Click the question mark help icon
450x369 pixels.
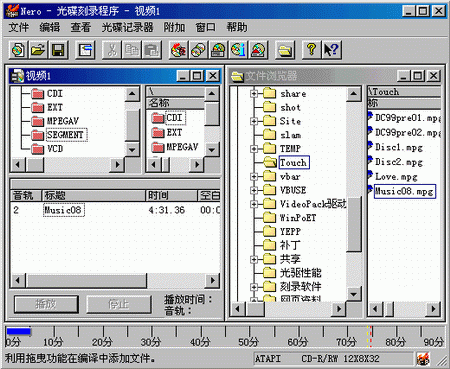tap(311, 50)
